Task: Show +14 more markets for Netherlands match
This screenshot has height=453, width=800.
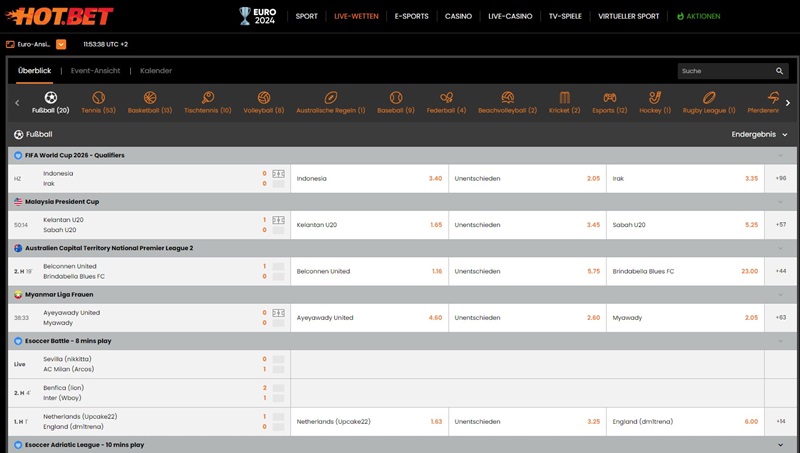Action: pos(781,422)
